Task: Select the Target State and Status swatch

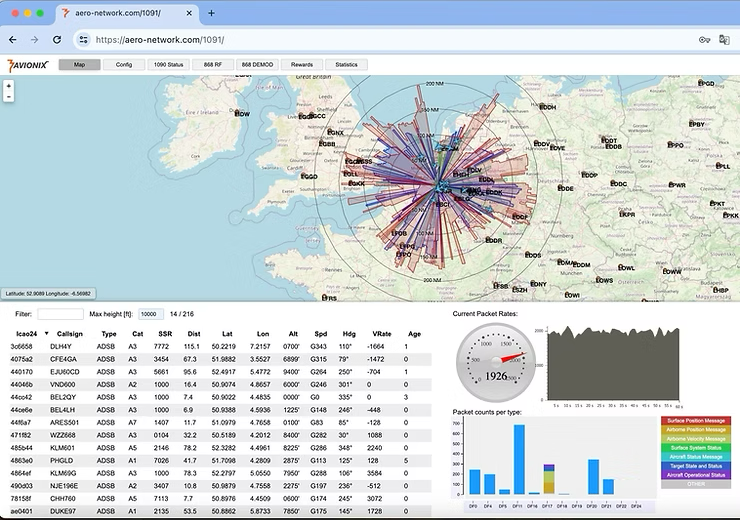Action: (x=695, y=466)
